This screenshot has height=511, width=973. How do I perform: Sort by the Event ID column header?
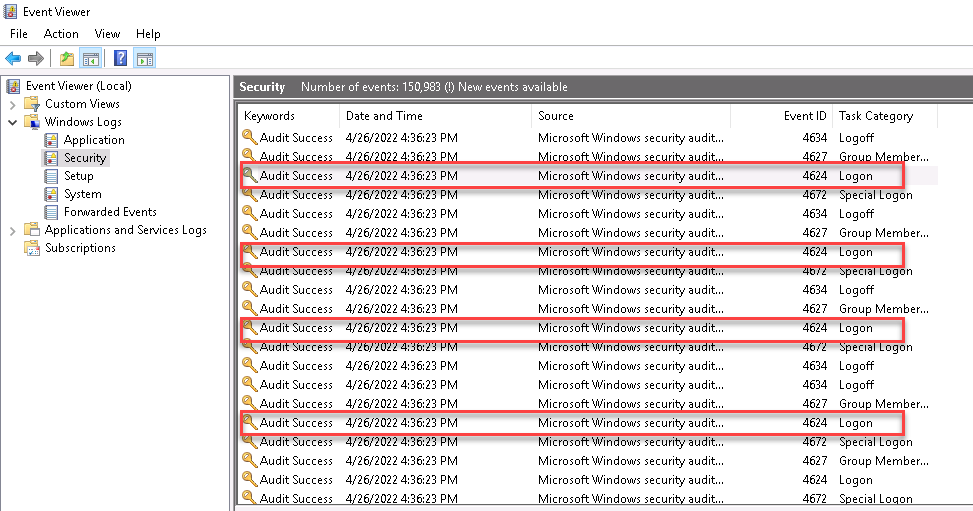click(781, 116)
